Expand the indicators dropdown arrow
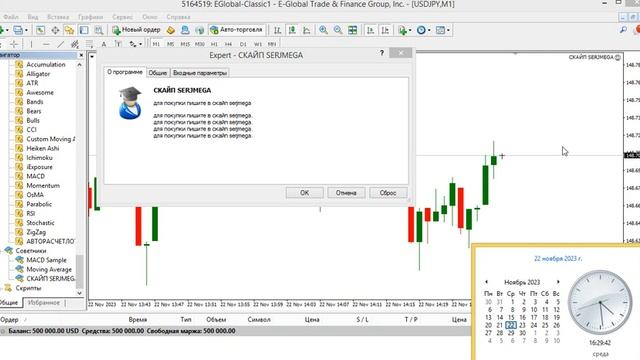This screenshot has height=360, width=640. (x=410, y=30)
